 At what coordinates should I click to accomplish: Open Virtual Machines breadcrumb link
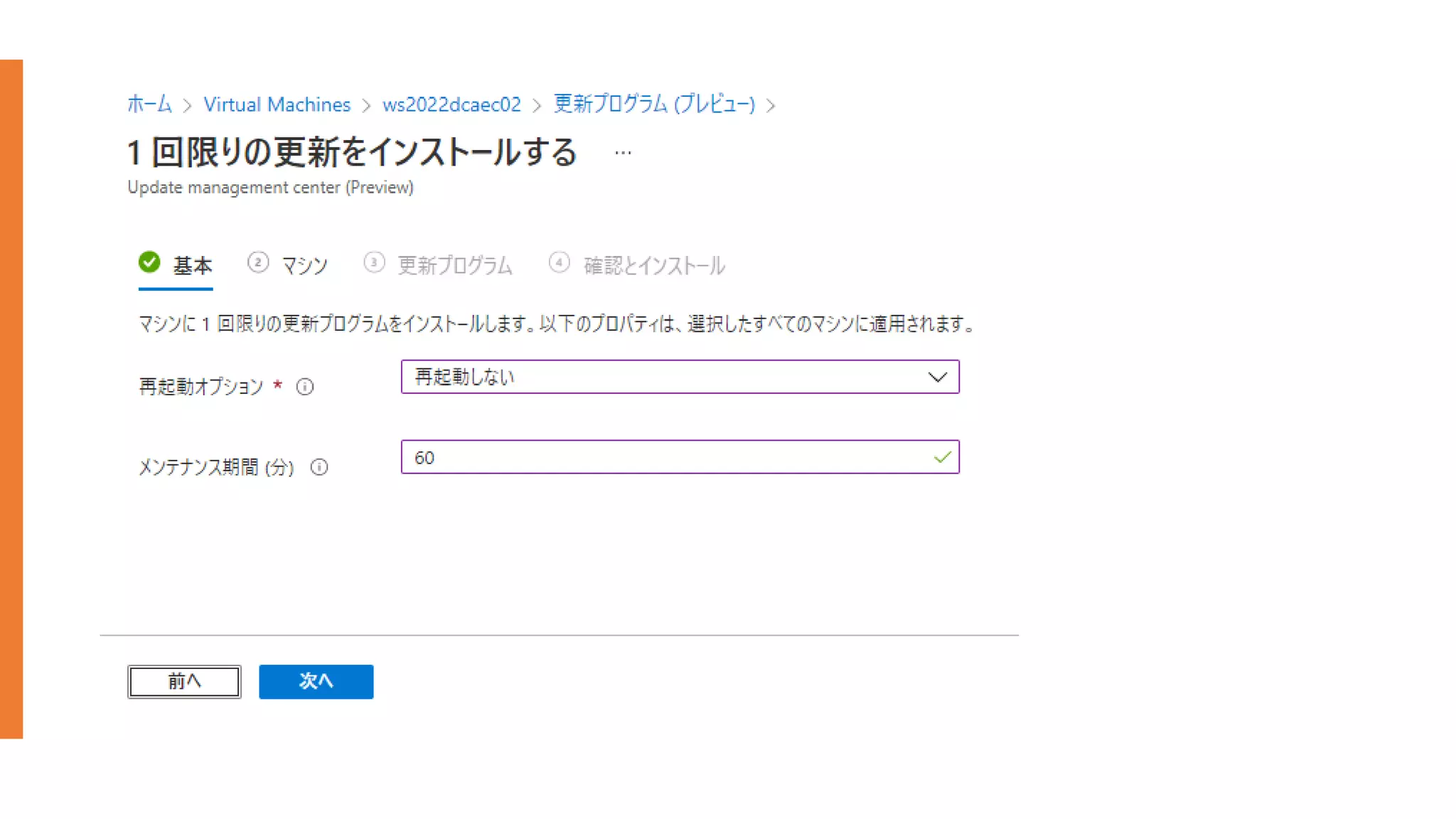277,105
